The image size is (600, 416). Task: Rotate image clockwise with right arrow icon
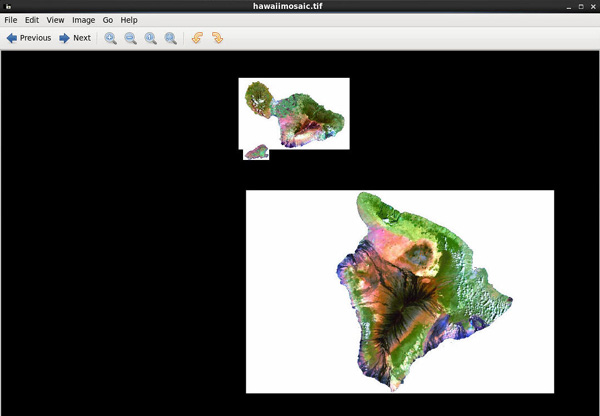[217, 38]
